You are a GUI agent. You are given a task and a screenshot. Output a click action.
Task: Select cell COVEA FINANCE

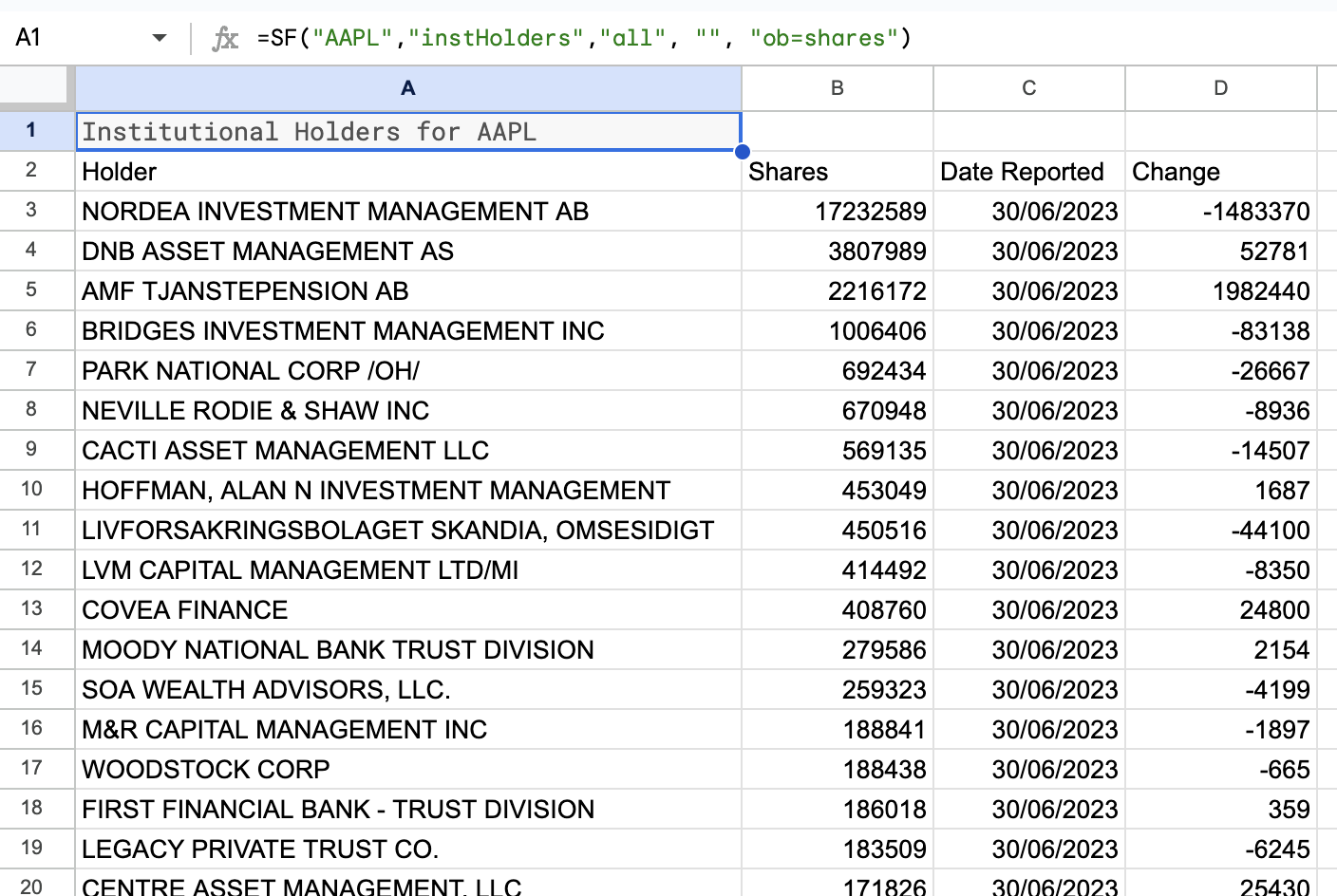[x=408, y=610]
